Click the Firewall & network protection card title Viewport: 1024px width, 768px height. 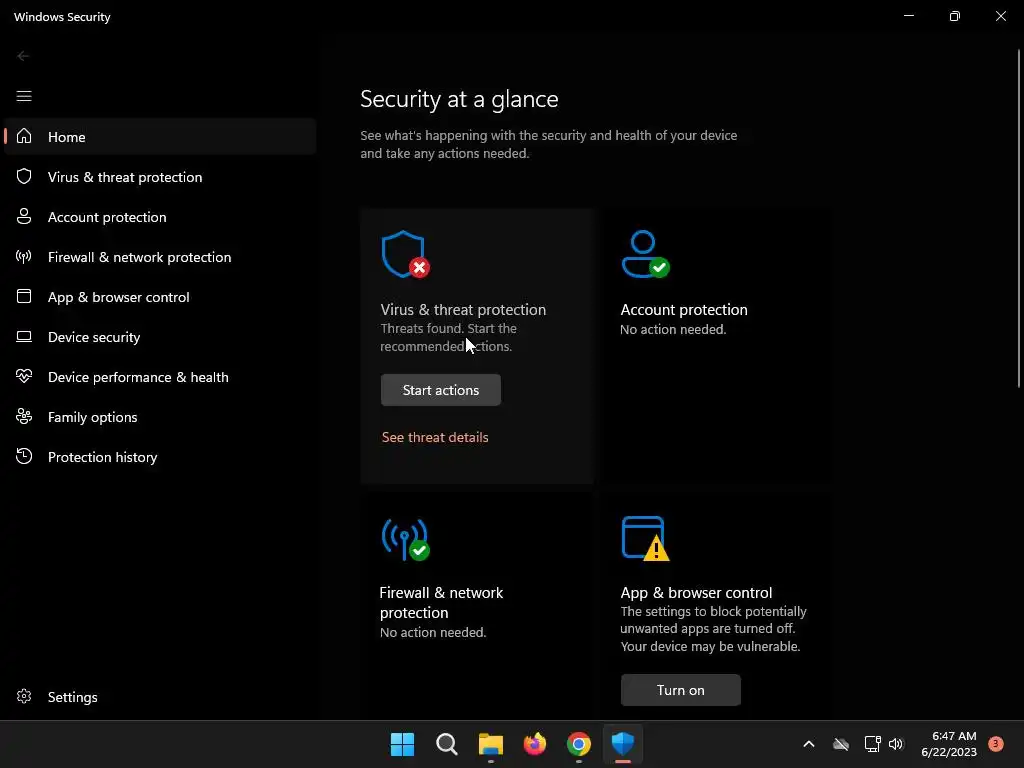441,602
